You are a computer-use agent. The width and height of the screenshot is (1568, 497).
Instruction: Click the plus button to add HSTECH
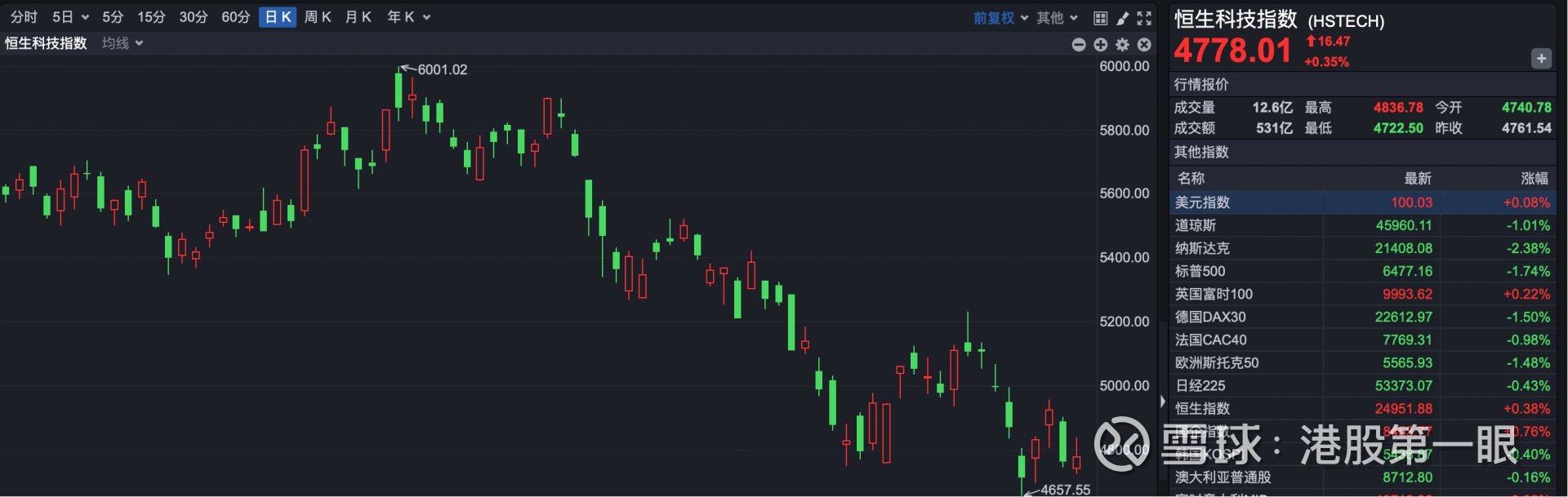[1541, 59]
